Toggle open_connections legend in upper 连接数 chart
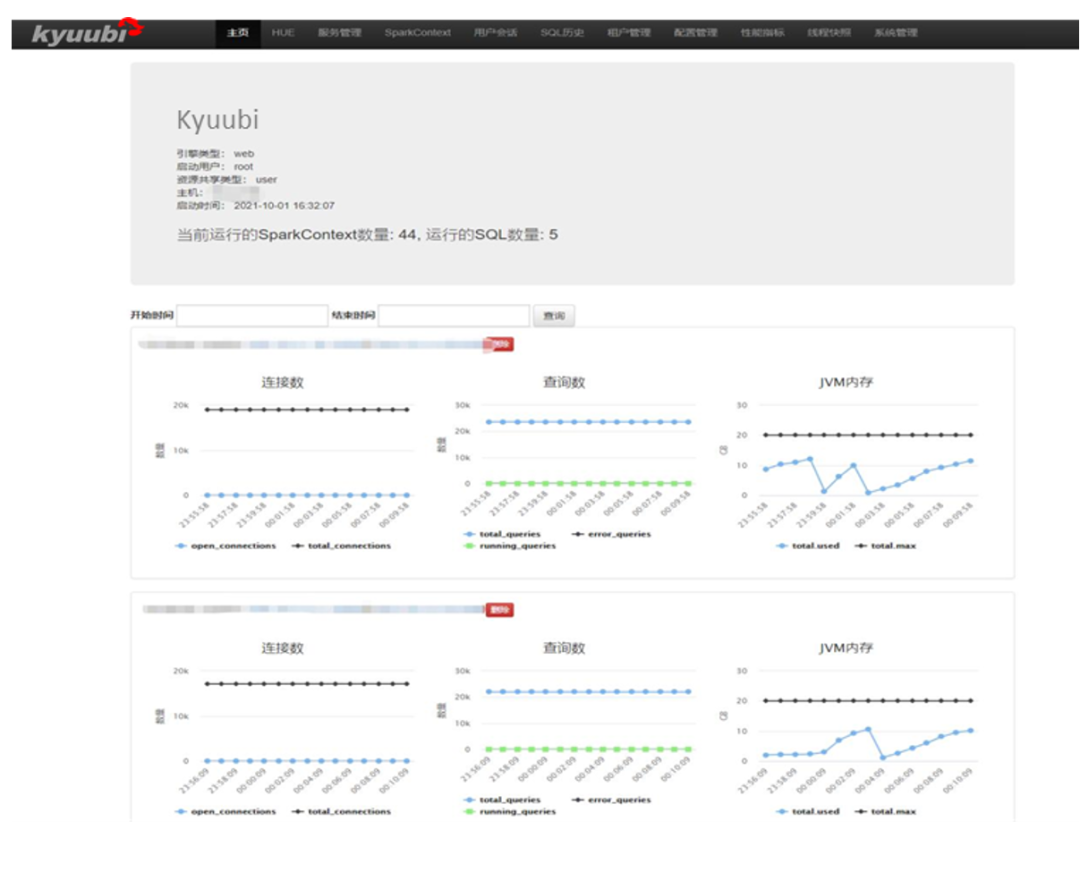The image size is (1080, 872). click(226, 546)
